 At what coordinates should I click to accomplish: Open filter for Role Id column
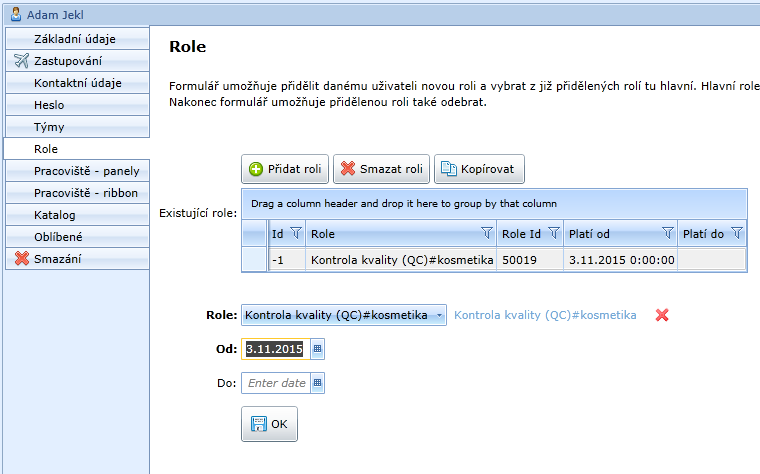553,233
